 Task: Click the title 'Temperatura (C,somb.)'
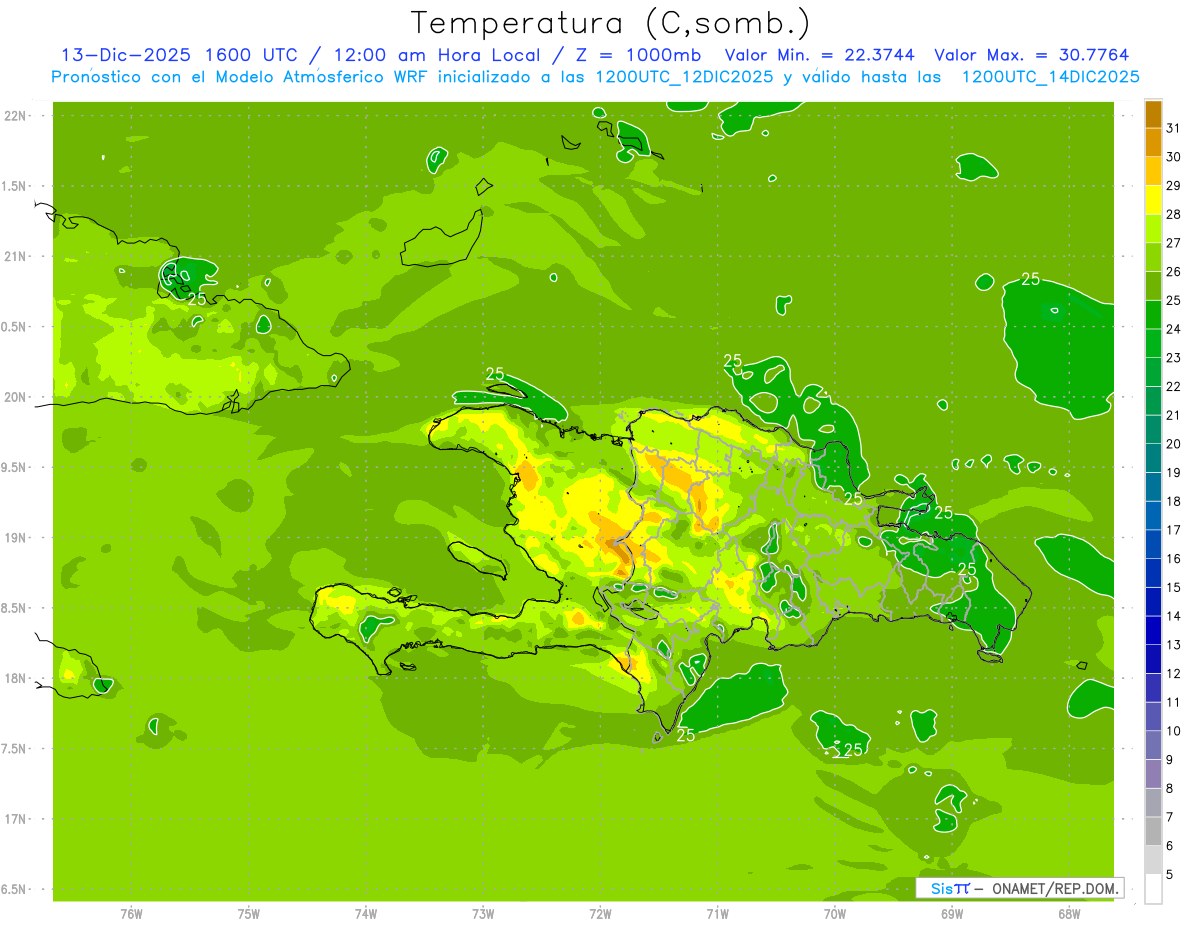click(x=610, y=23)
